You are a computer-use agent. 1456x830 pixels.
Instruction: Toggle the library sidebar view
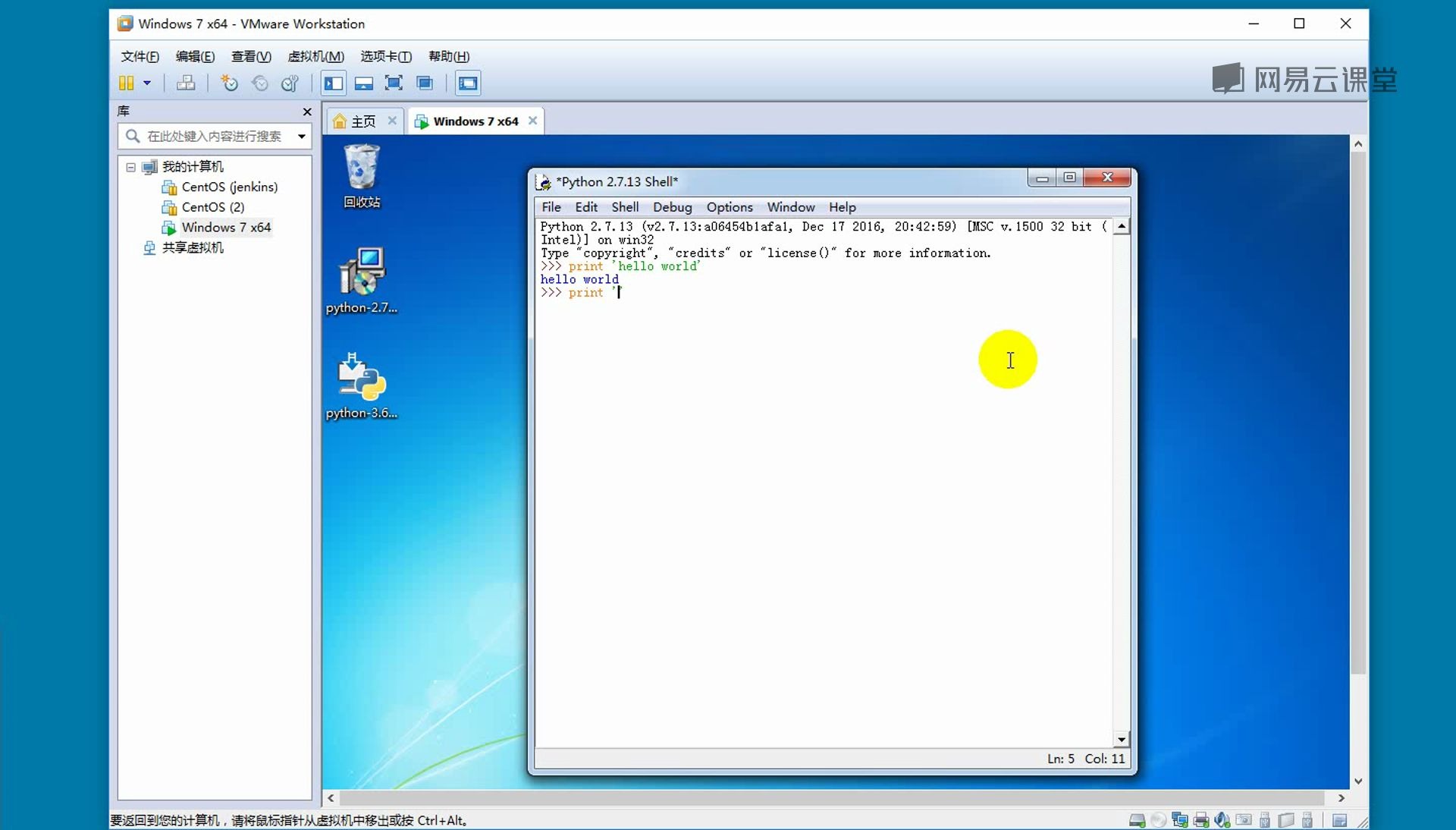333,83
